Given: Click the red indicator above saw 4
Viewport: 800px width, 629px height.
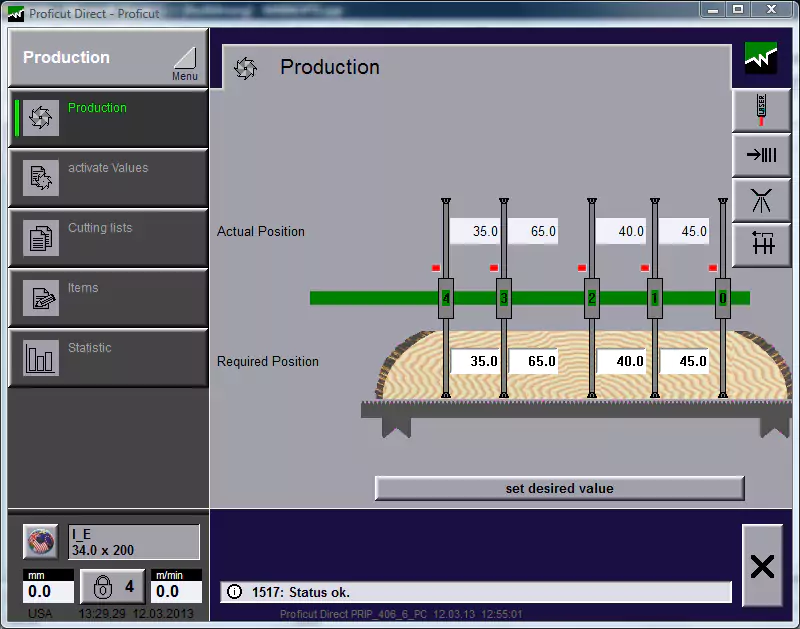Looking at the screenshot, I should pyautogui.click(x=436, y=268).
